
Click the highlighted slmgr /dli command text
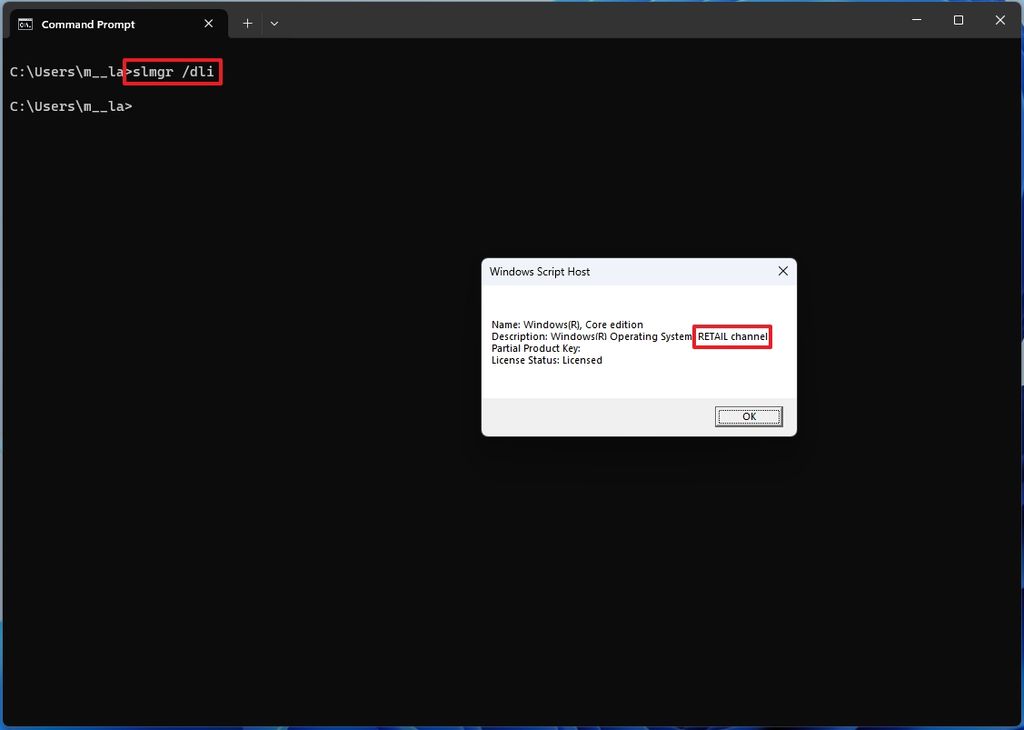pos(173,72)
